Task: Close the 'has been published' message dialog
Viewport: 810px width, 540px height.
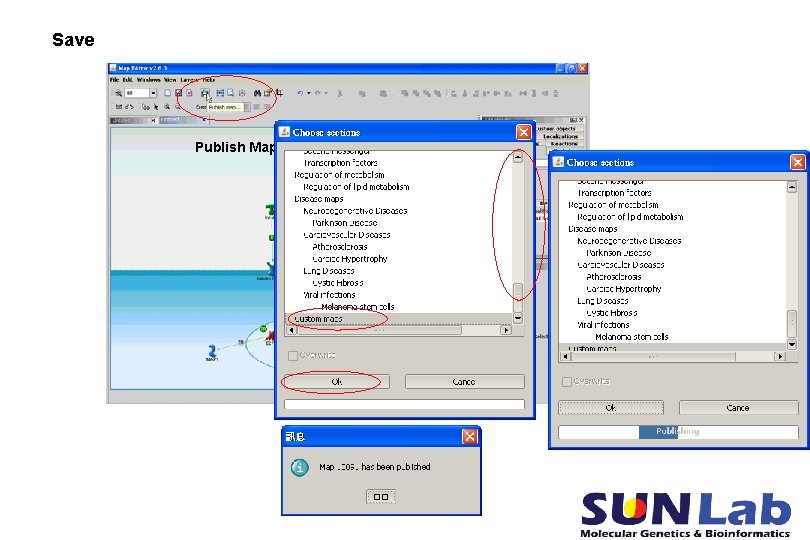Action: coord(470,437)
